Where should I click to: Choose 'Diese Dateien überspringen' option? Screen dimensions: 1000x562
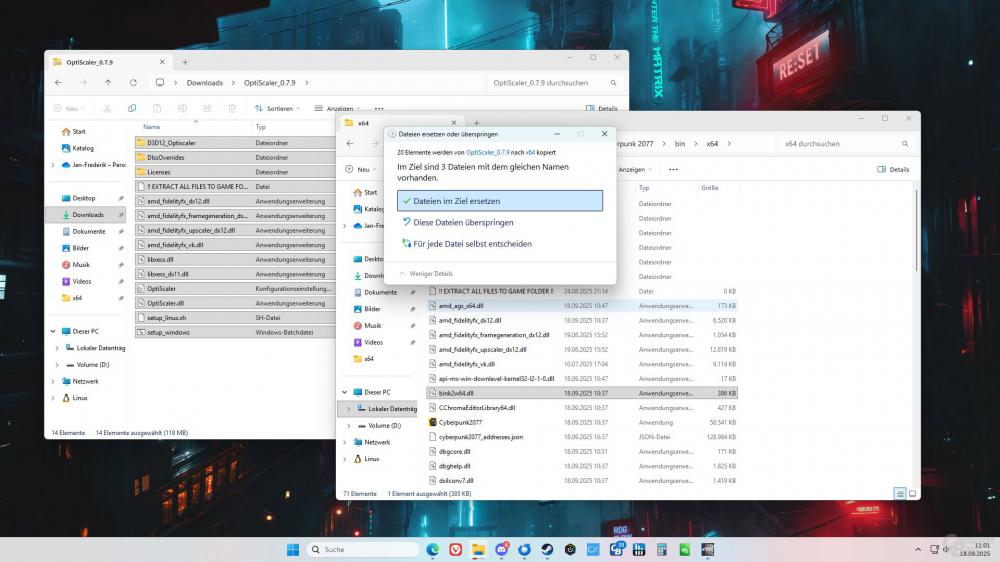click(x=463, y=222)
